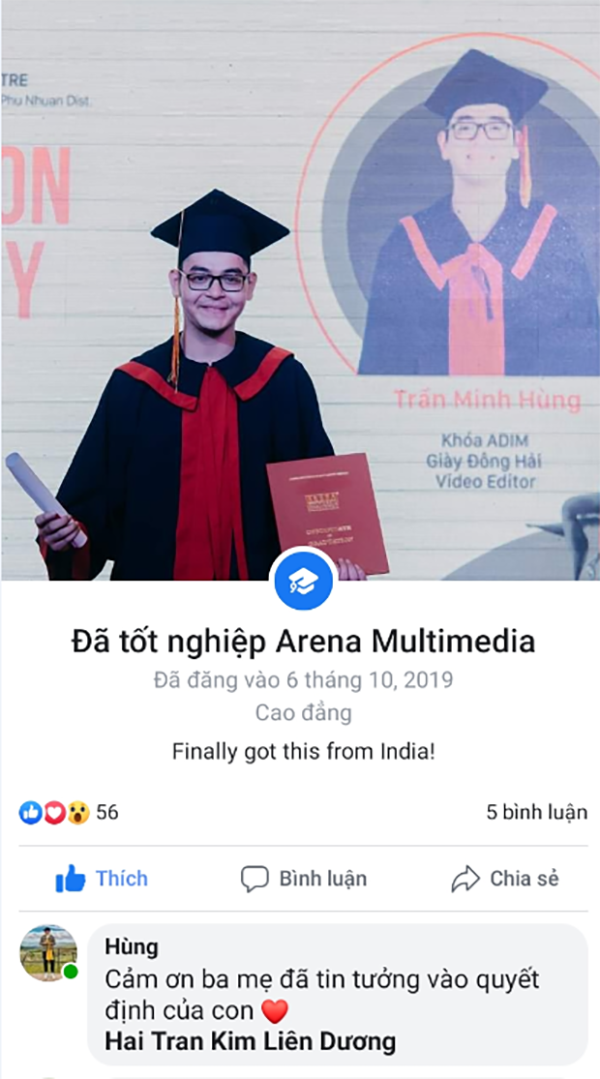Tap the blue graduation cap life event icon
Screen dimensions: 600x1079
303,581
